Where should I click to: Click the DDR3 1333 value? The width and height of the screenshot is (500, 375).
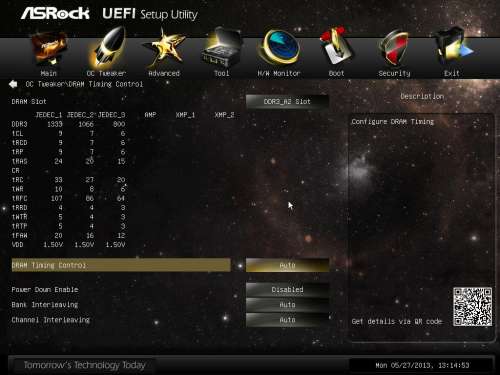(55, 124)
